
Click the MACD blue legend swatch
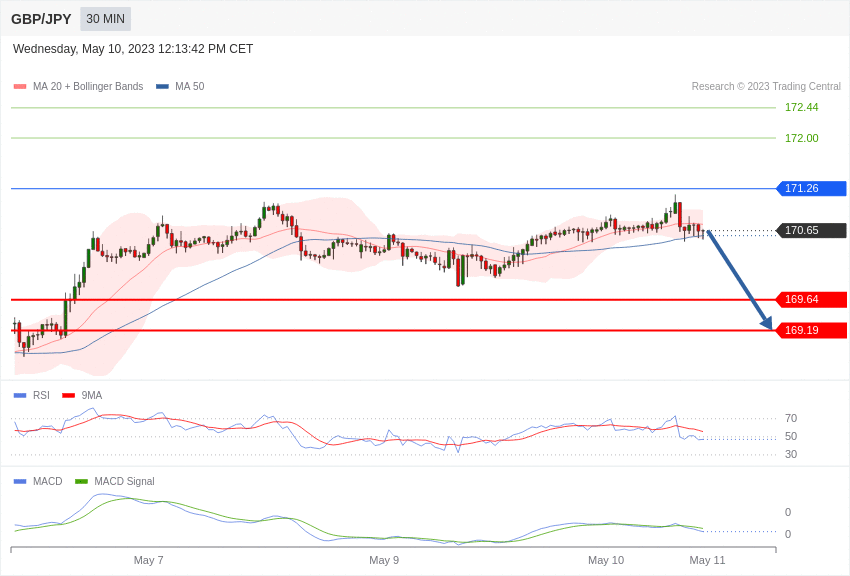point(20,481)
